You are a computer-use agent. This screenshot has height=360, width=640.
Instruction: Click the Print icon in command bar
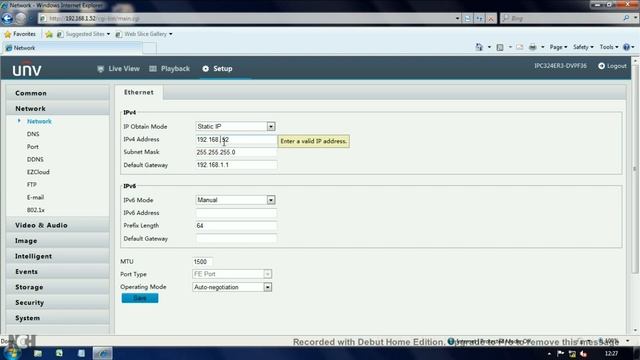[x=533, y=47]
